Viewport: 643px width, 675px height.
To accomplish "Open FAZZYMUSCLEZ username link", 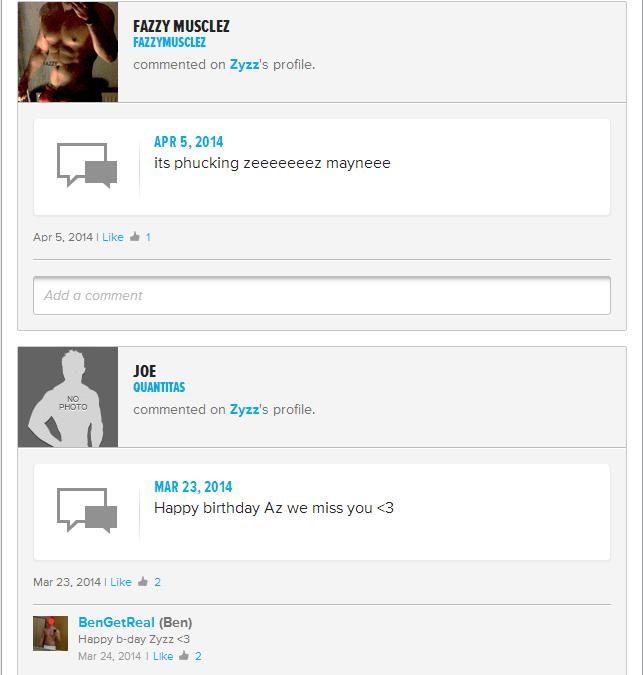I will pyautogui.click(x=169, y=42).
